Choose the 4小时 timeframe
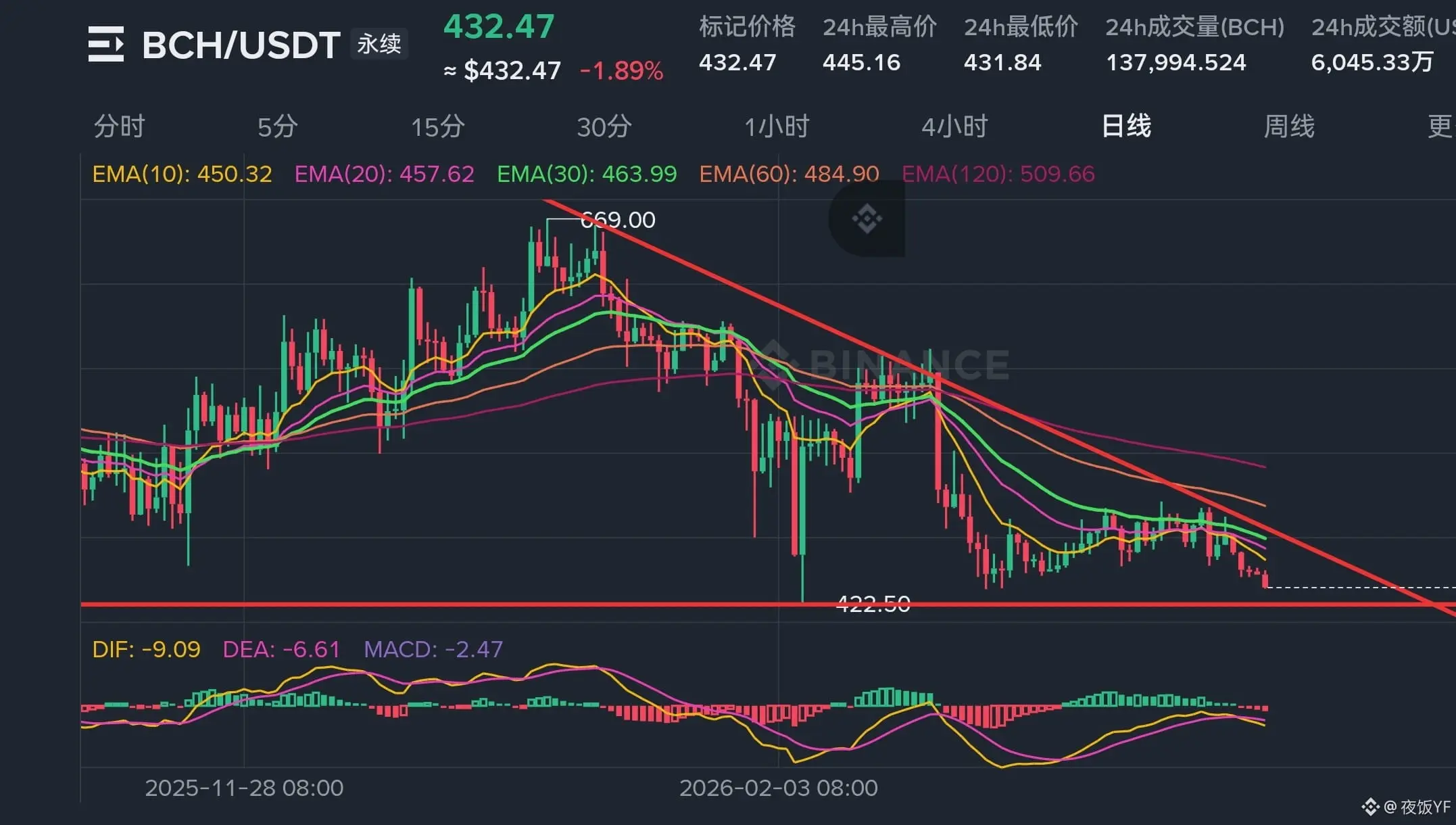The height and width of the screenshot is (825, 1456). pos(954,126)
